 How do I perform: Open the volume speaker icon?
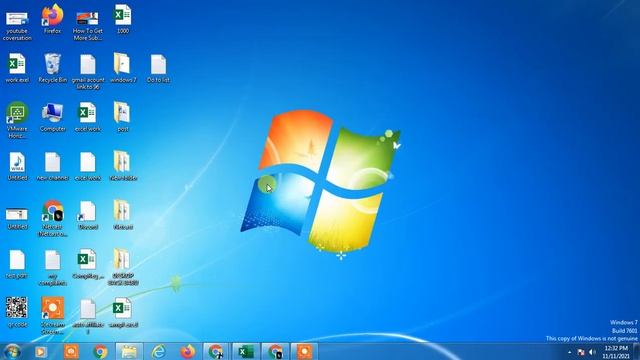[x=592, y=352]
